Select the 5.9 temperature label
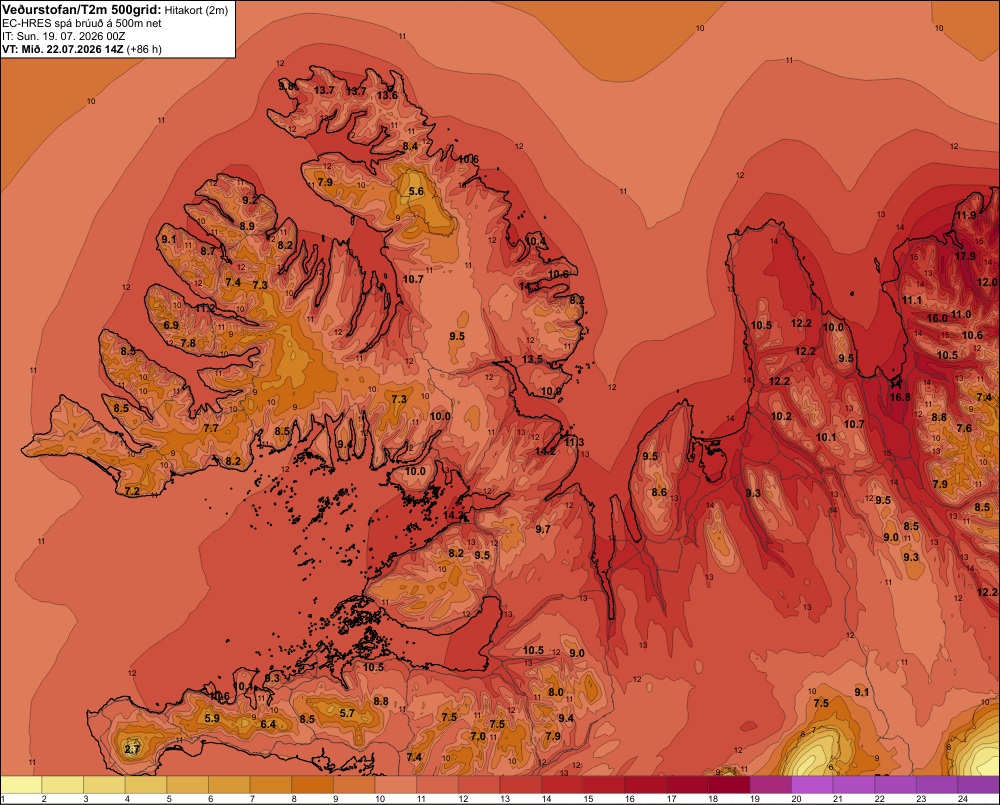Screen dimensions: 1000x805 pos(212,718)
